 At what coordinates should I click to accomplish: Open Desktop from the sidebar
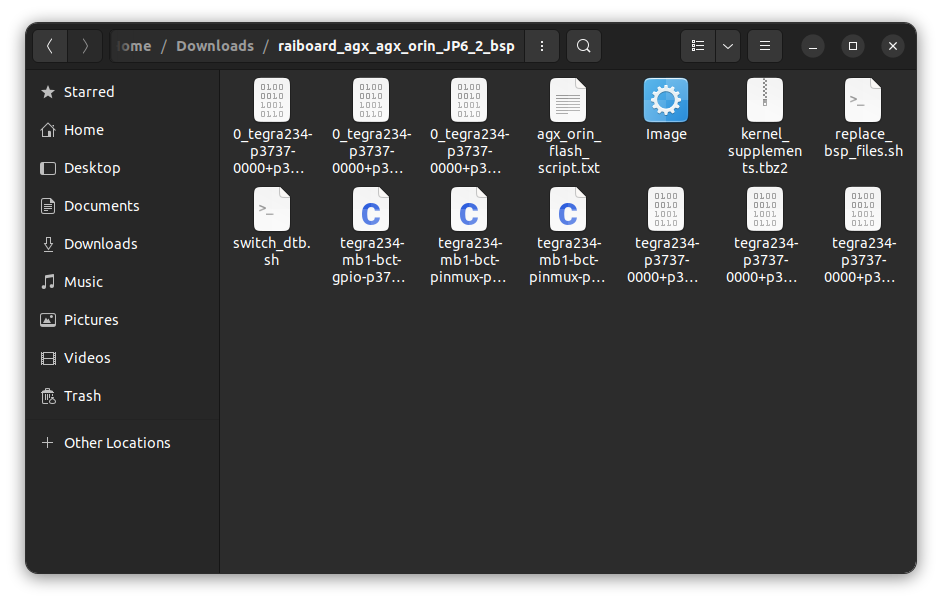point(123,168)
